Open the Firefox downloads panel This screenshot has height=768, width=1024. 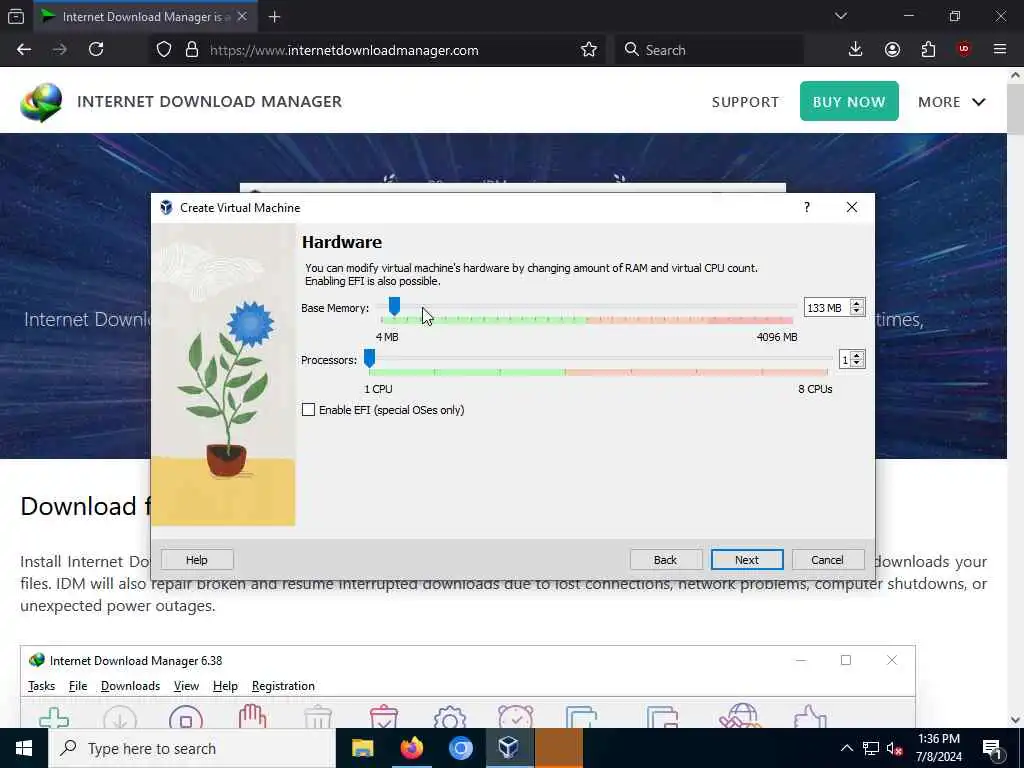click(x=856, y=50)
